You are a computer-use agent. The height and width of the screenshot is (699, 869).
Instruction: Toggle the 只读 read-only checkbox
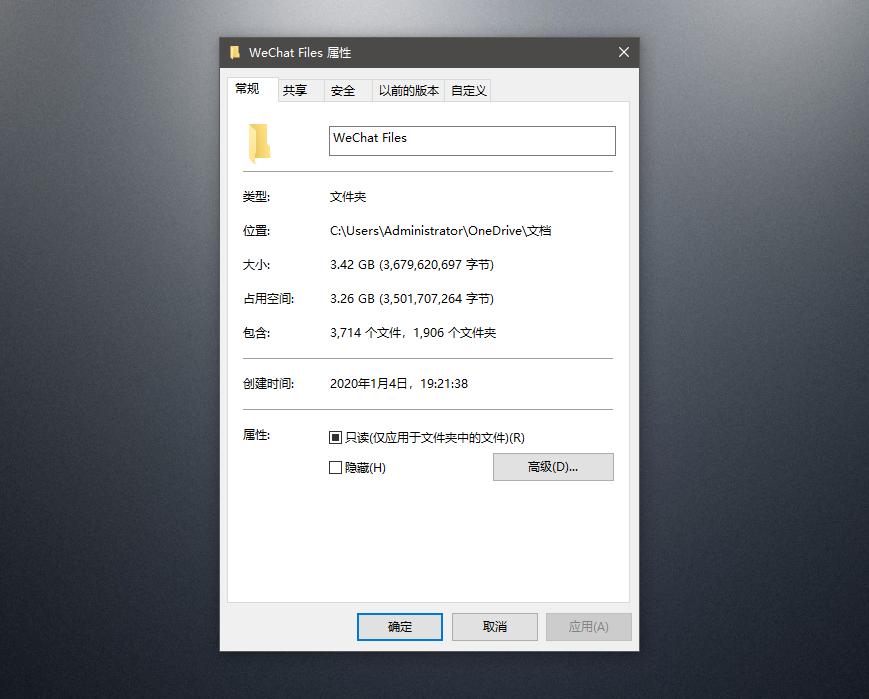pyautogui.click(x=335, y=437)
